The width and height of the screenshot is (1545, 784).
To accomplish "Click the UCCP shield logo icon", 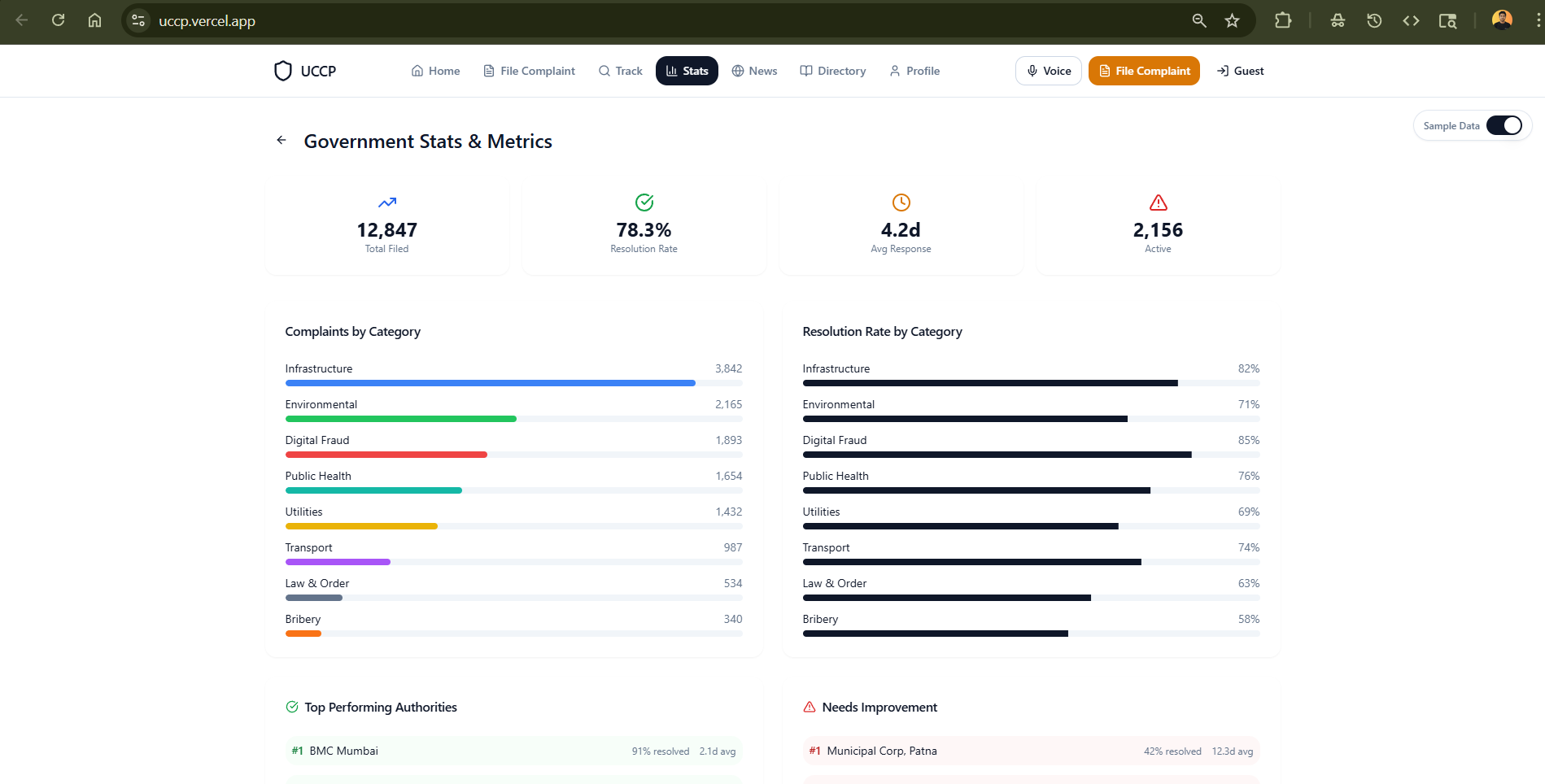I will point(283,71).
